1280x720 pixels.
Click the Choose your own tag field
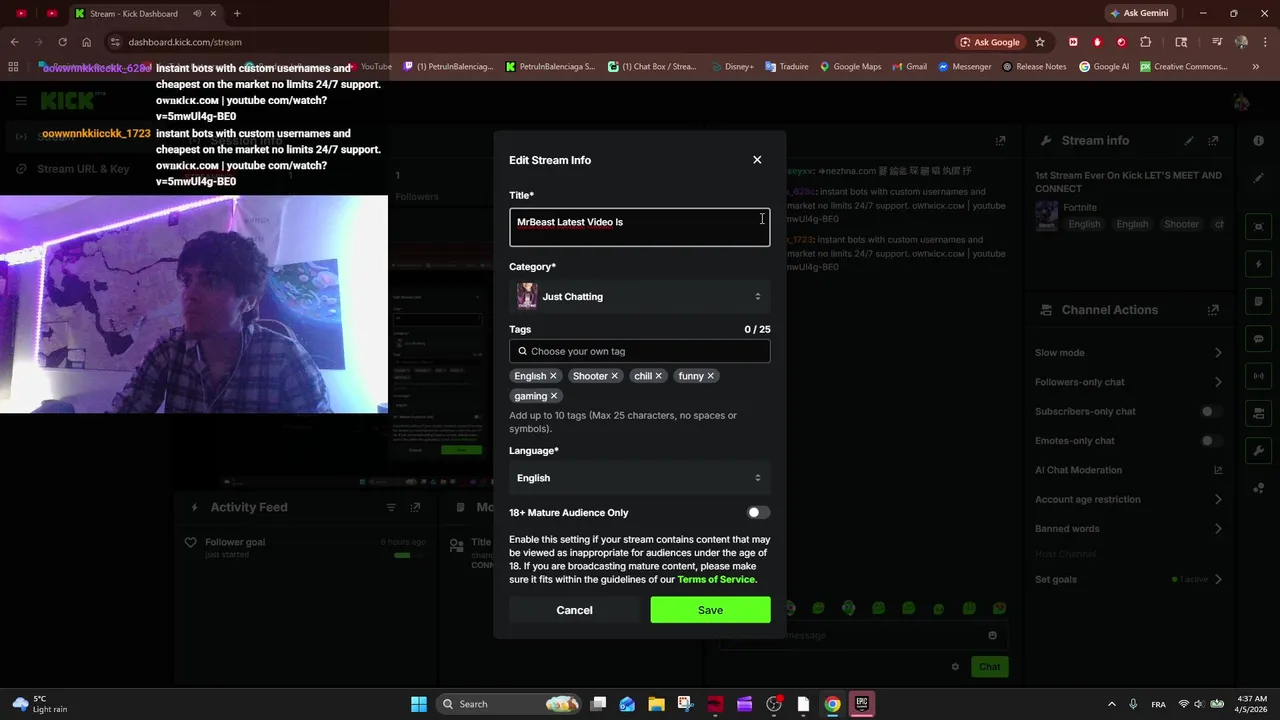pos(639,351)
